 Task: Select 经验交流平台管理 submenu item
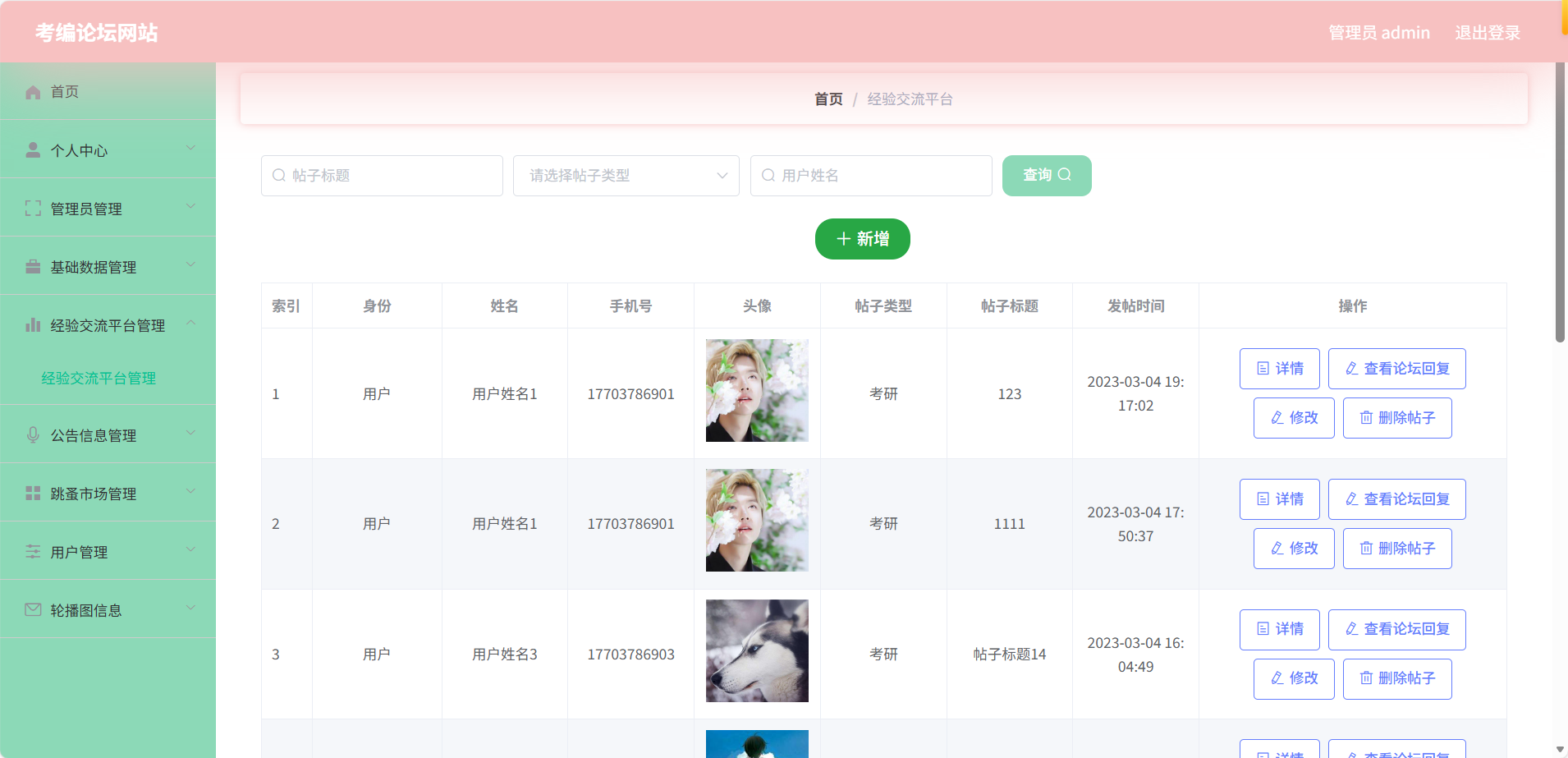tap(108, 378)
